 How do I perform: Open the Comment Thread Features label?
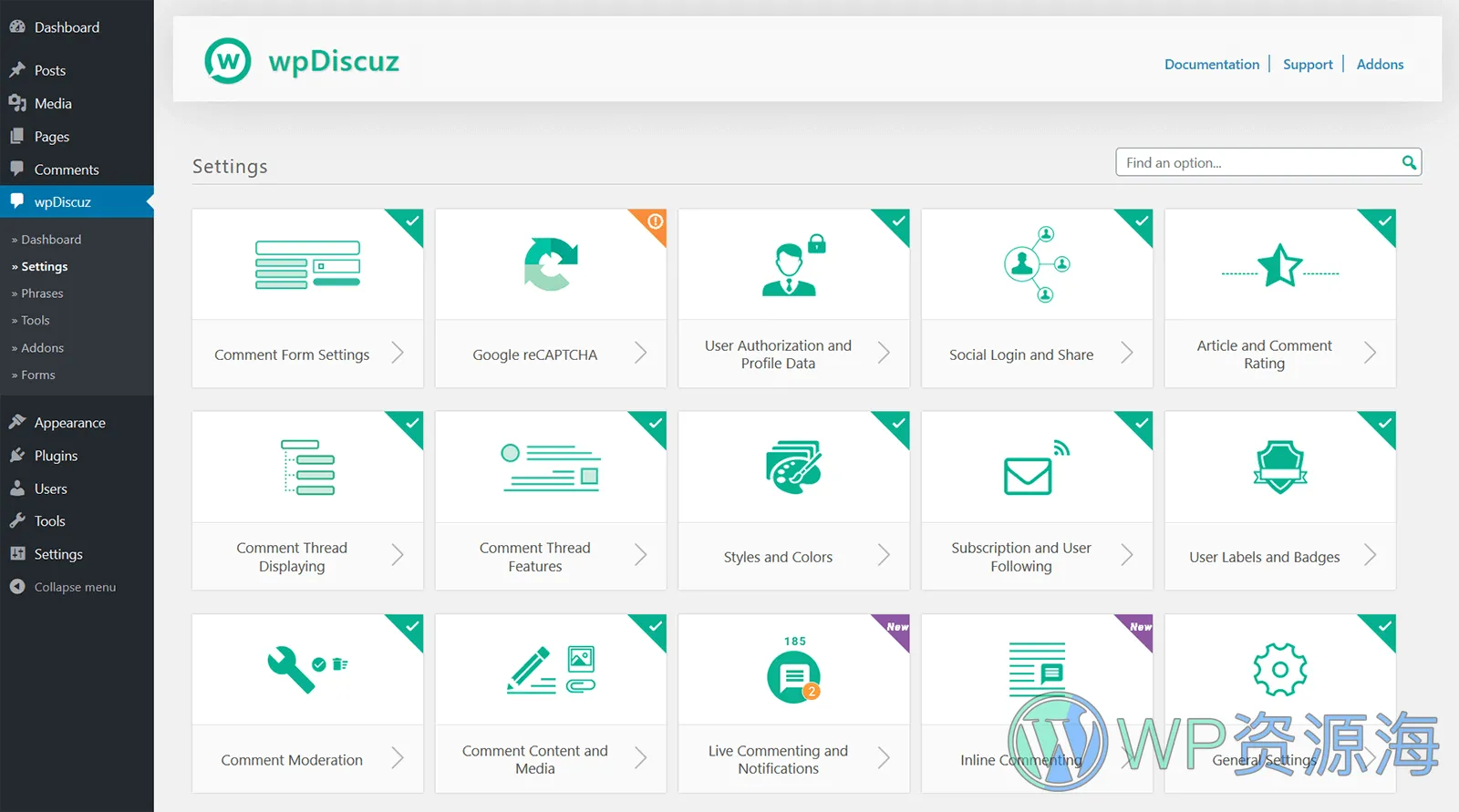point(535,557)
